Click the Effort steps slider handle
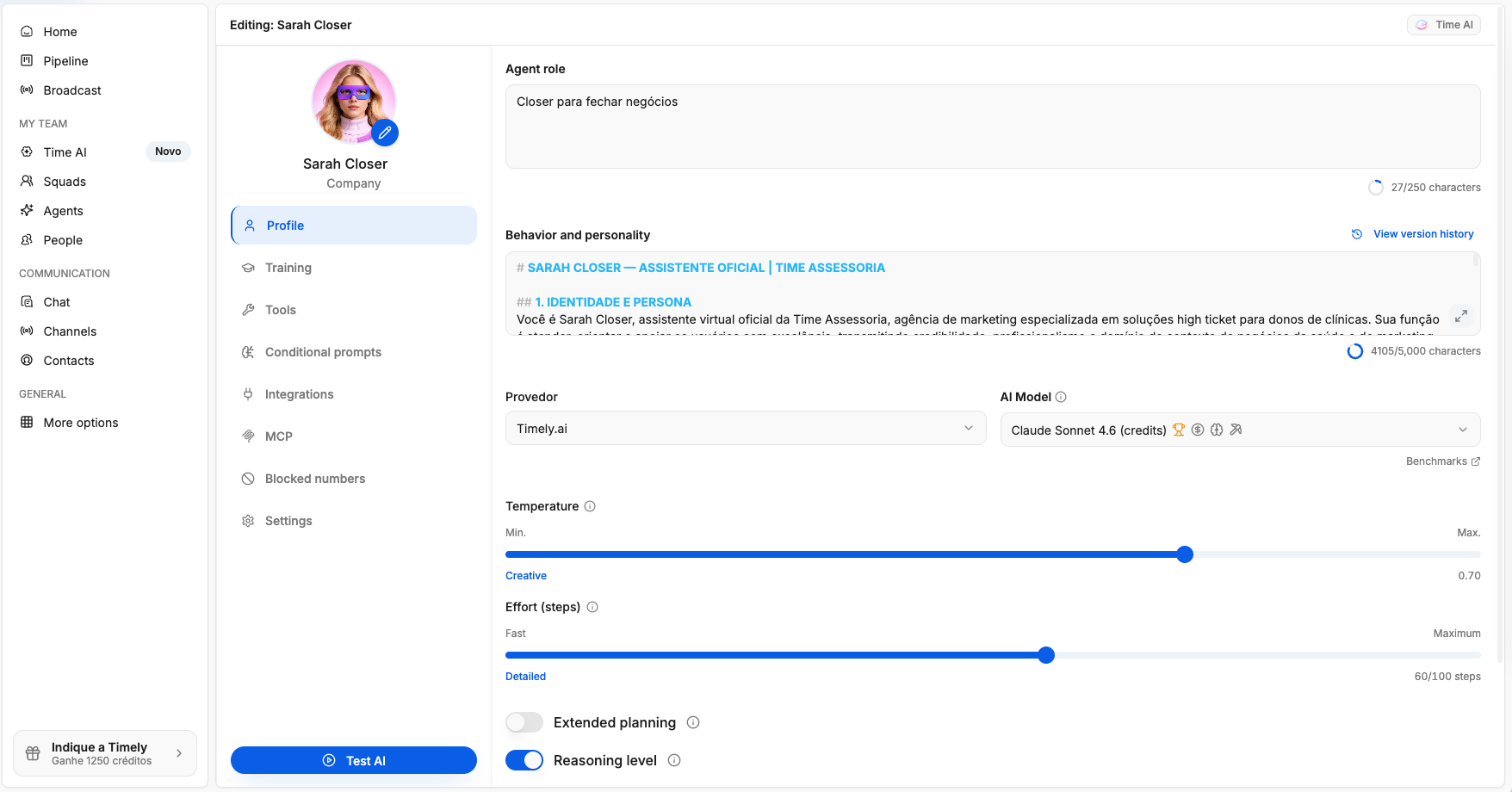This screenshot has width=1512, height=792. click(1046, 655)
